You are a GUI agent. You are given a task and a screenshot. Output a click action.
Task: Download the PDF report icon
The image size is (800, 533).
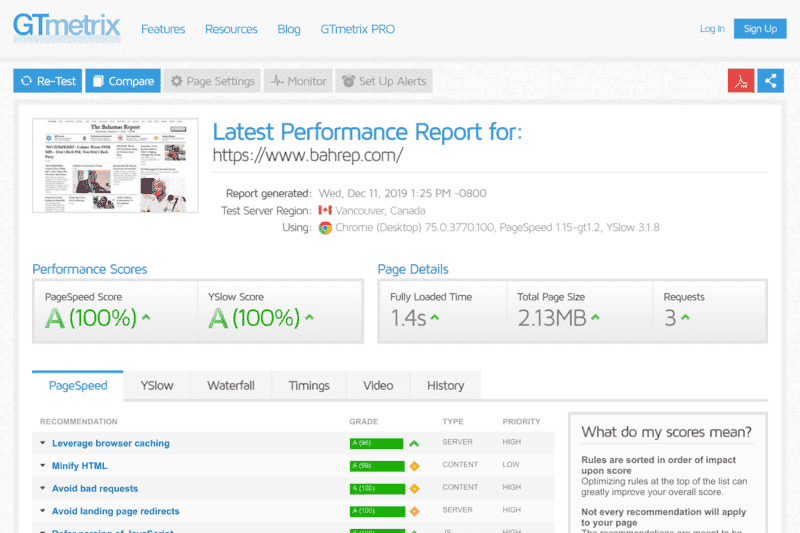tap(741, 81)
